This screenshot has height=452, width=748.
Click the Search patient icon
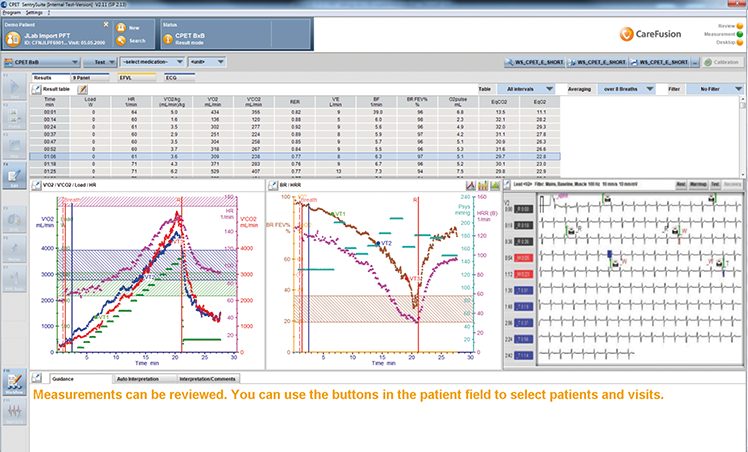[121, 41]
